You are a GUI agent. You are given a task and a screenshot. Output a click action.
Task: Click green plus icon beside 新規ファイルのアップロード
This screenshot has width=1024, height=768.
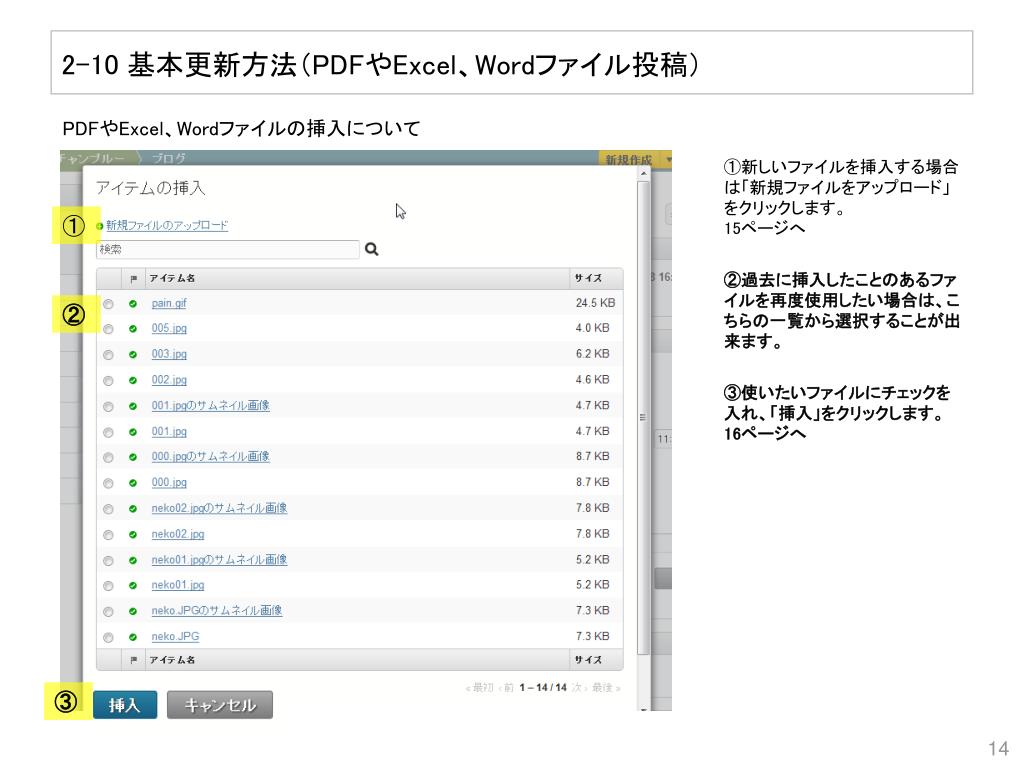pyautogui.click(x=100, y=226)
